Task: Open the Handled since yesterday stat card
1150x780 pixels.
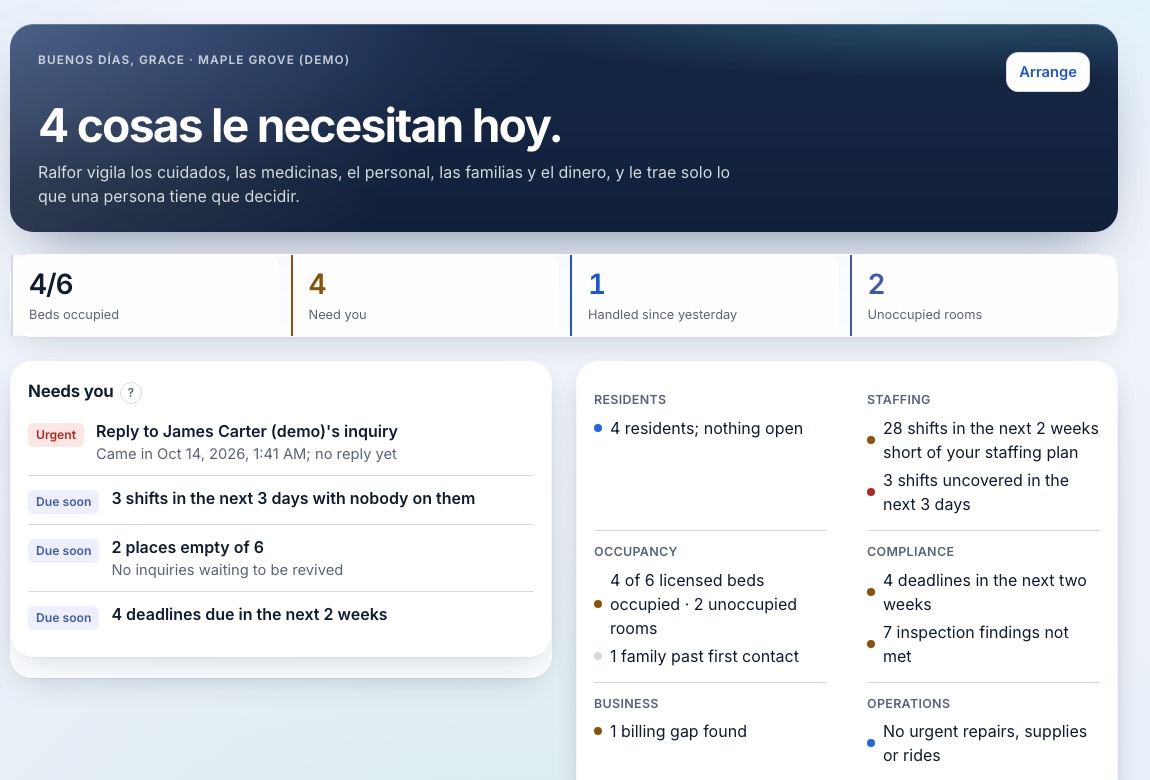Action: coord(711,295)
